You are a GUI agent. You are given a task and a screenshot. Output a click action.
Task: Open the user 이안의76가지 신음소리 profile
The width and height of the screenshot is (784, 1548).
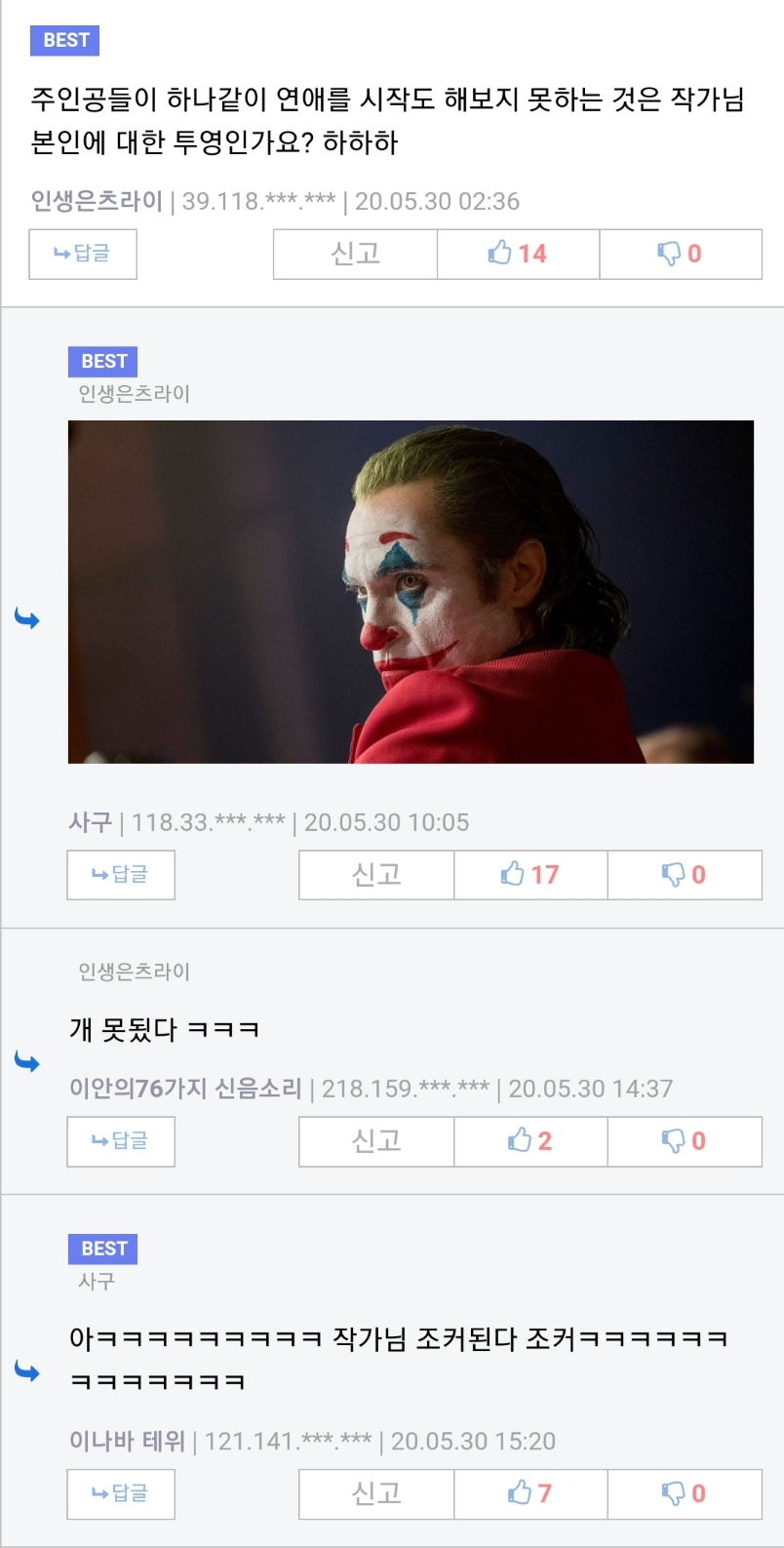pos(185,1089)
